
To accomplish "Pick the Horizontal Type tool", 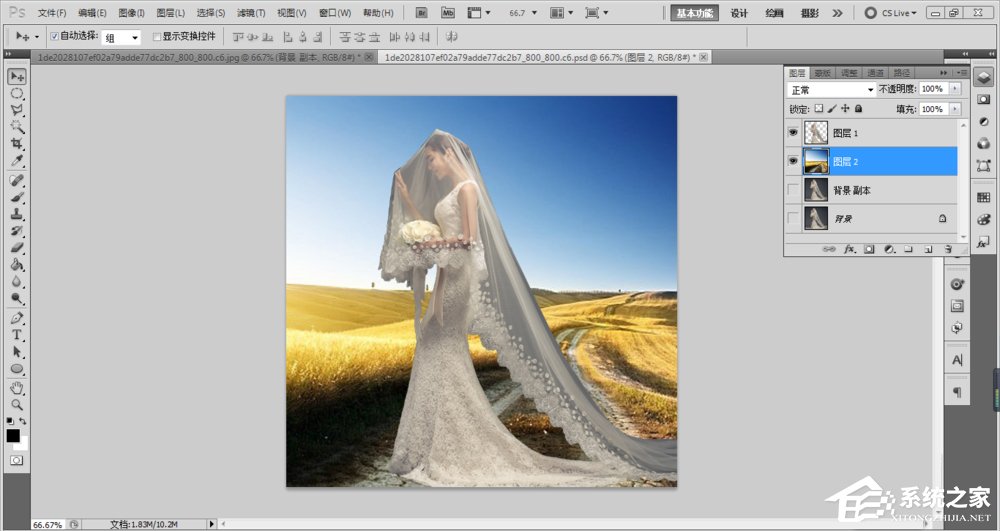I will tap(17, 335).
